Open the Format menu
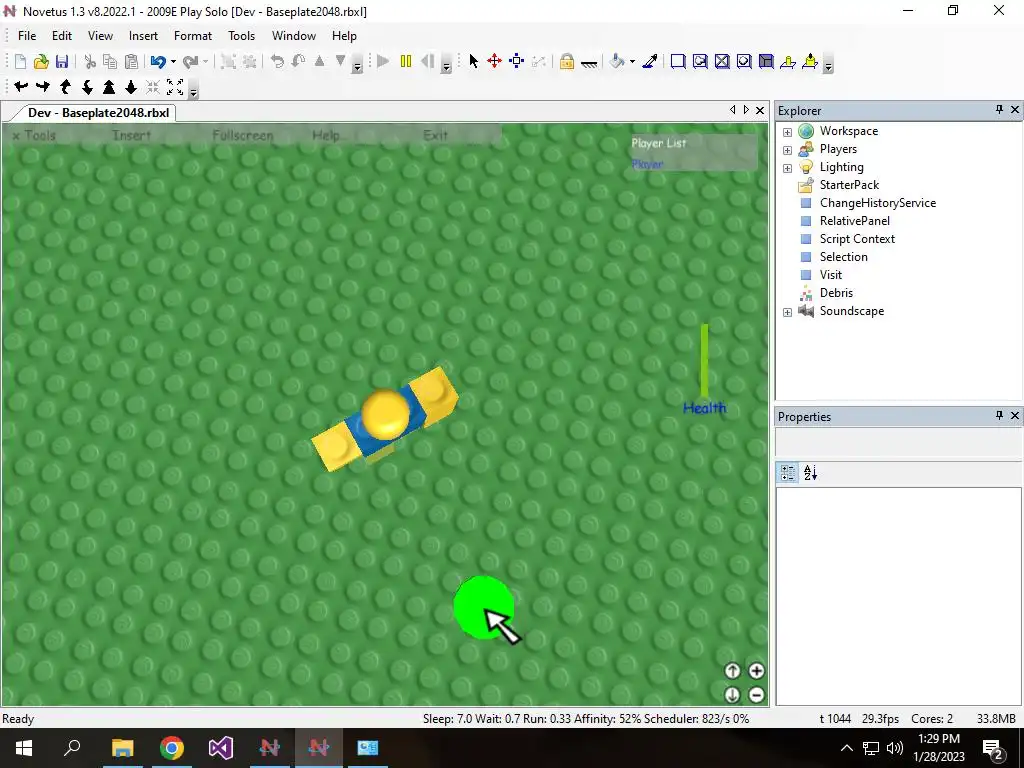 [193, 36]
